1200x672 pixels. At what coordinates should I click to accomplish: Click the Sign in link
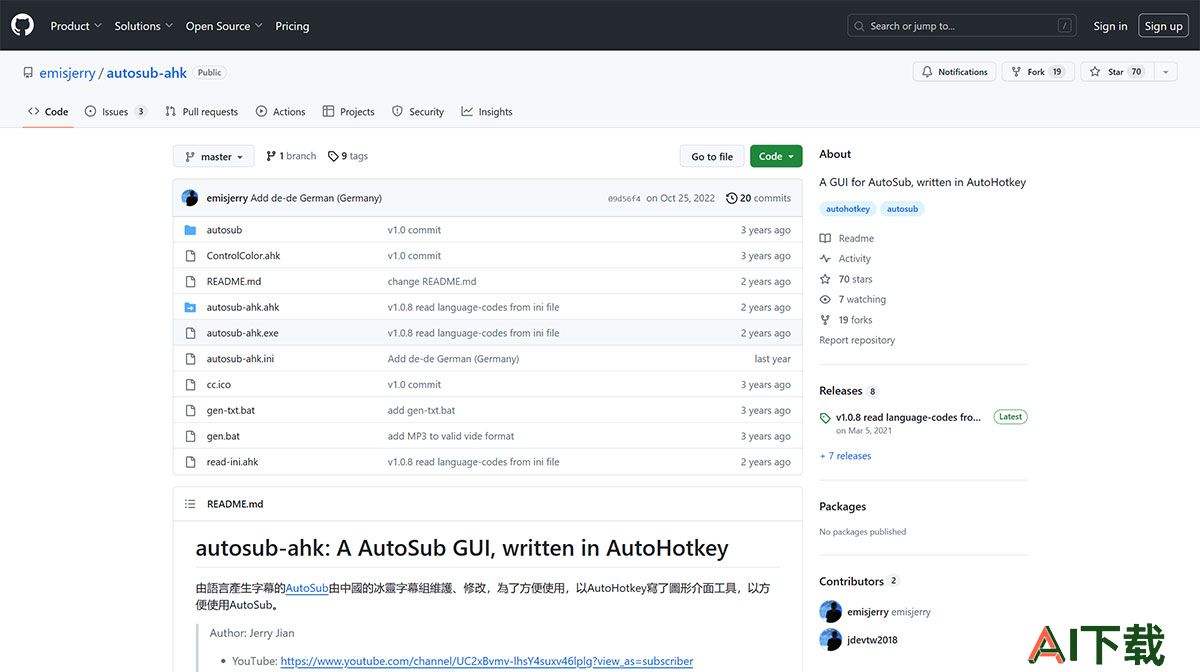(1110, 26)
